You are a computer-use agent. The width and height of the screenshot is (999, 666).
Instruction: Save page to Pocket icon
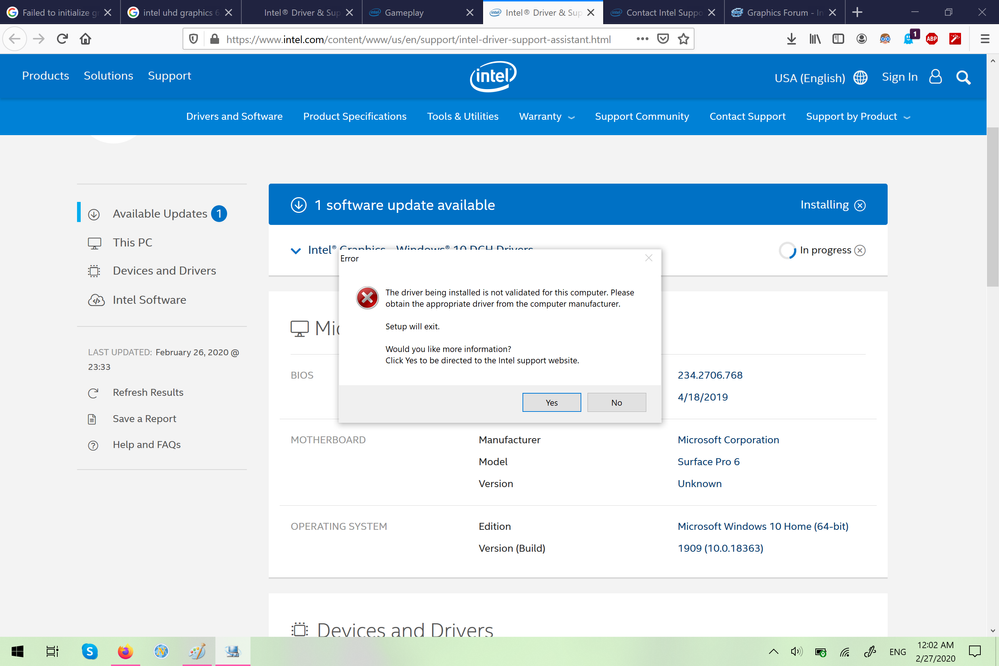[663, 39]
